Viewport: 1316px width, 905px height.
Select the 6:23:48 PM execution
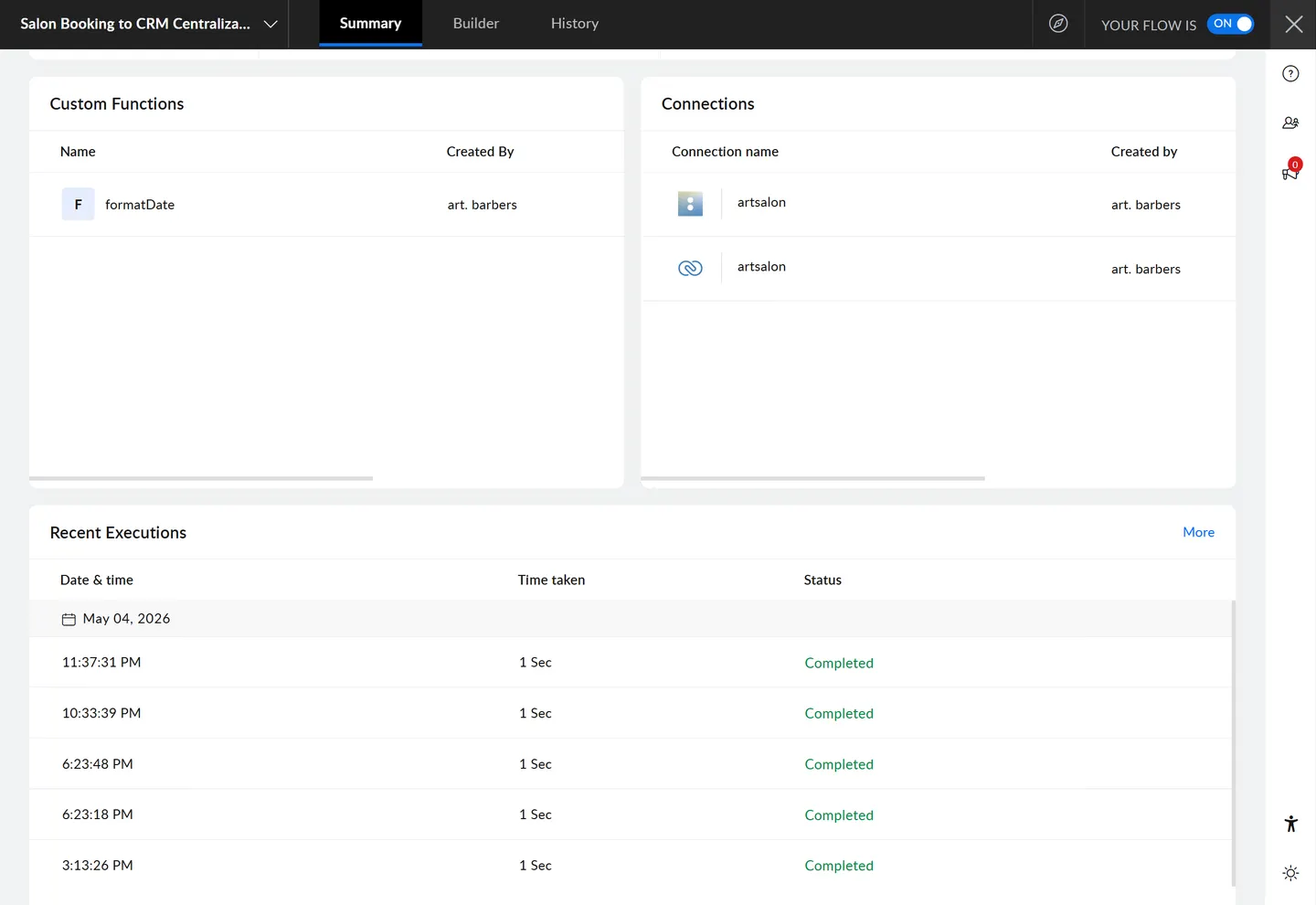tap(631, 764)
